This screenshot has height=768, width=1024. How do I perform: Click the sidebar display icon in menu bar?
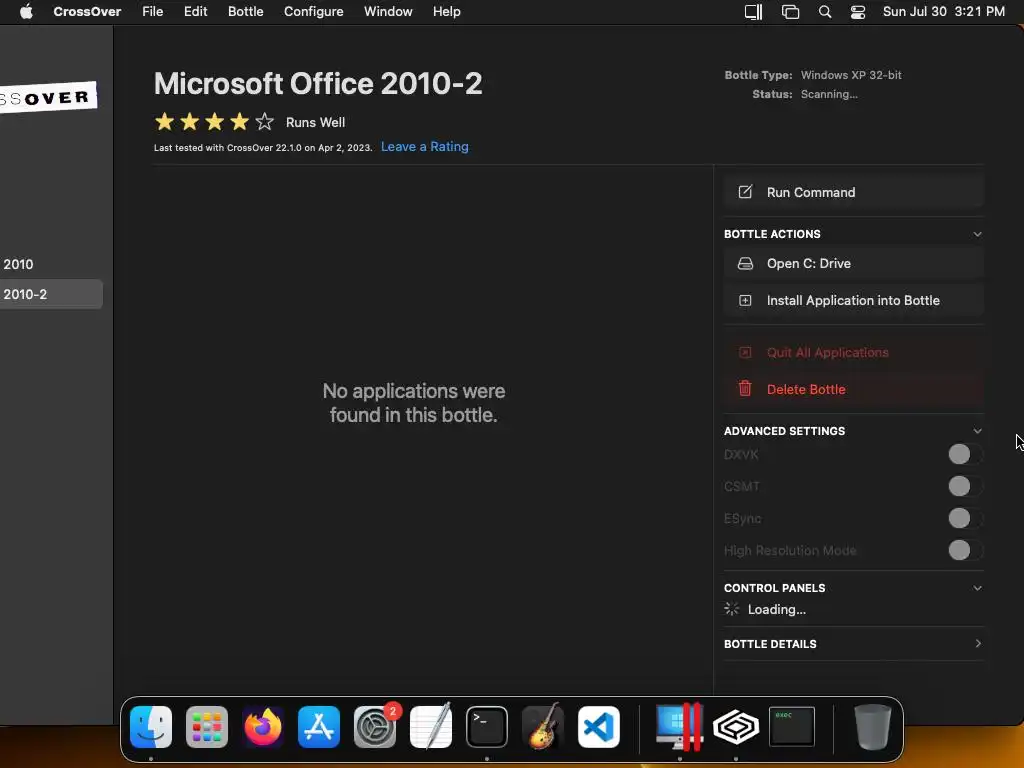click(754, 12)
